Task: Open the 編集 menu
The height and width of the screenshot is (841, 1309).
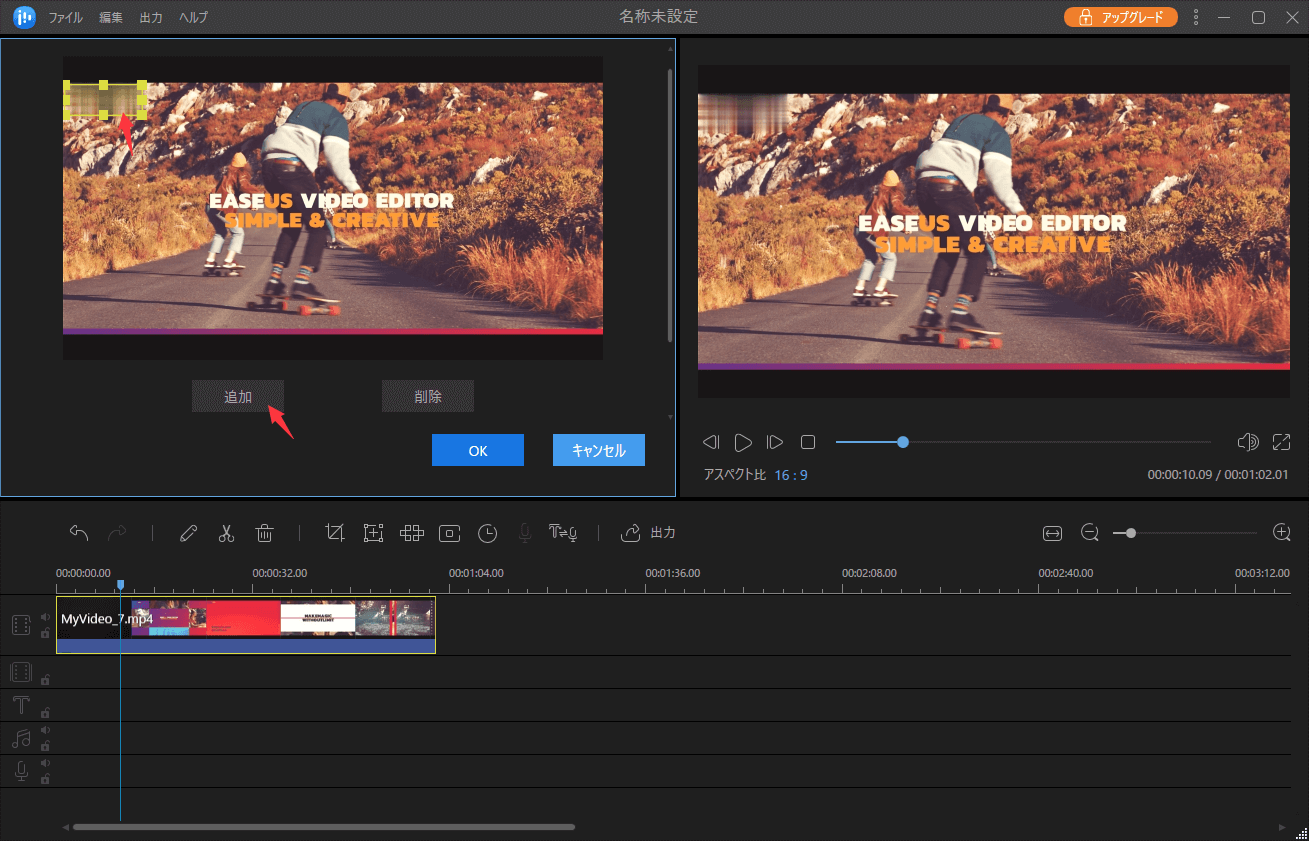Action: pos(111,18)
